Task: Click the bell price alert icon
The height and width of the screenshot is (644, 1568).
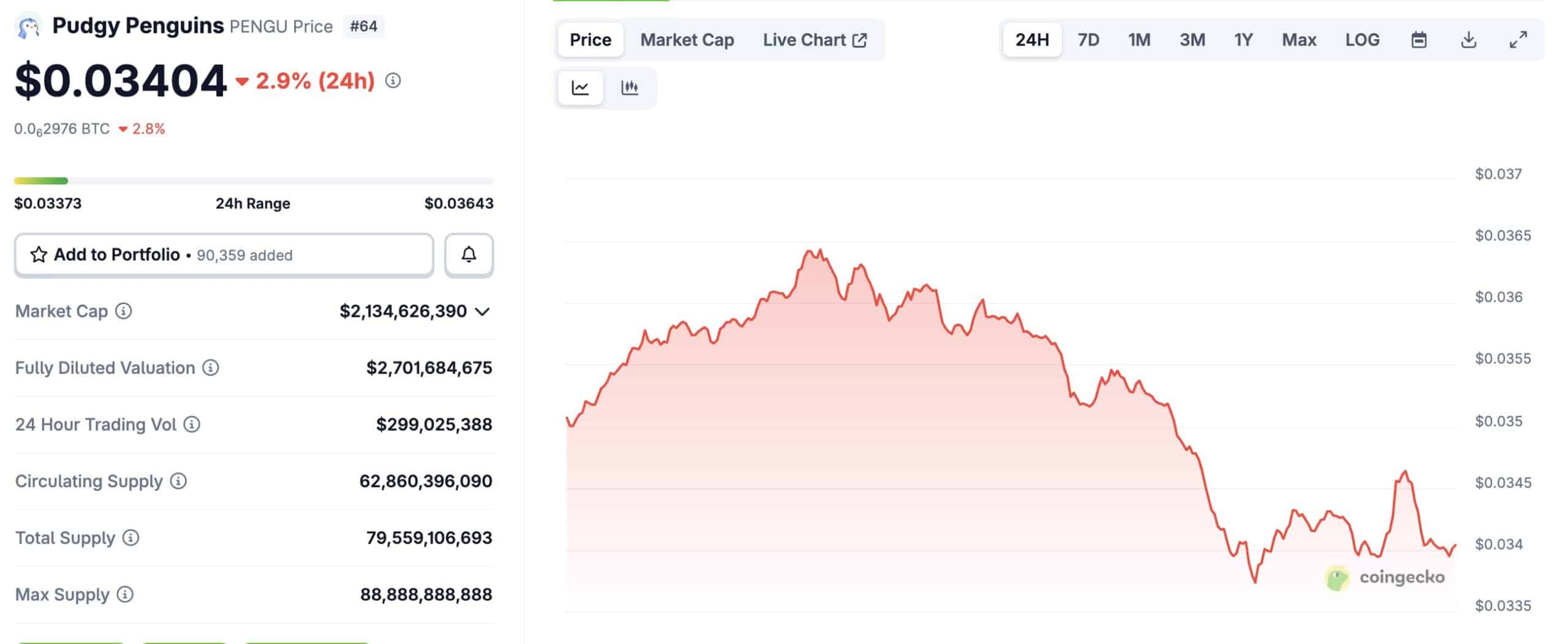Action: [x=469, y=255]
